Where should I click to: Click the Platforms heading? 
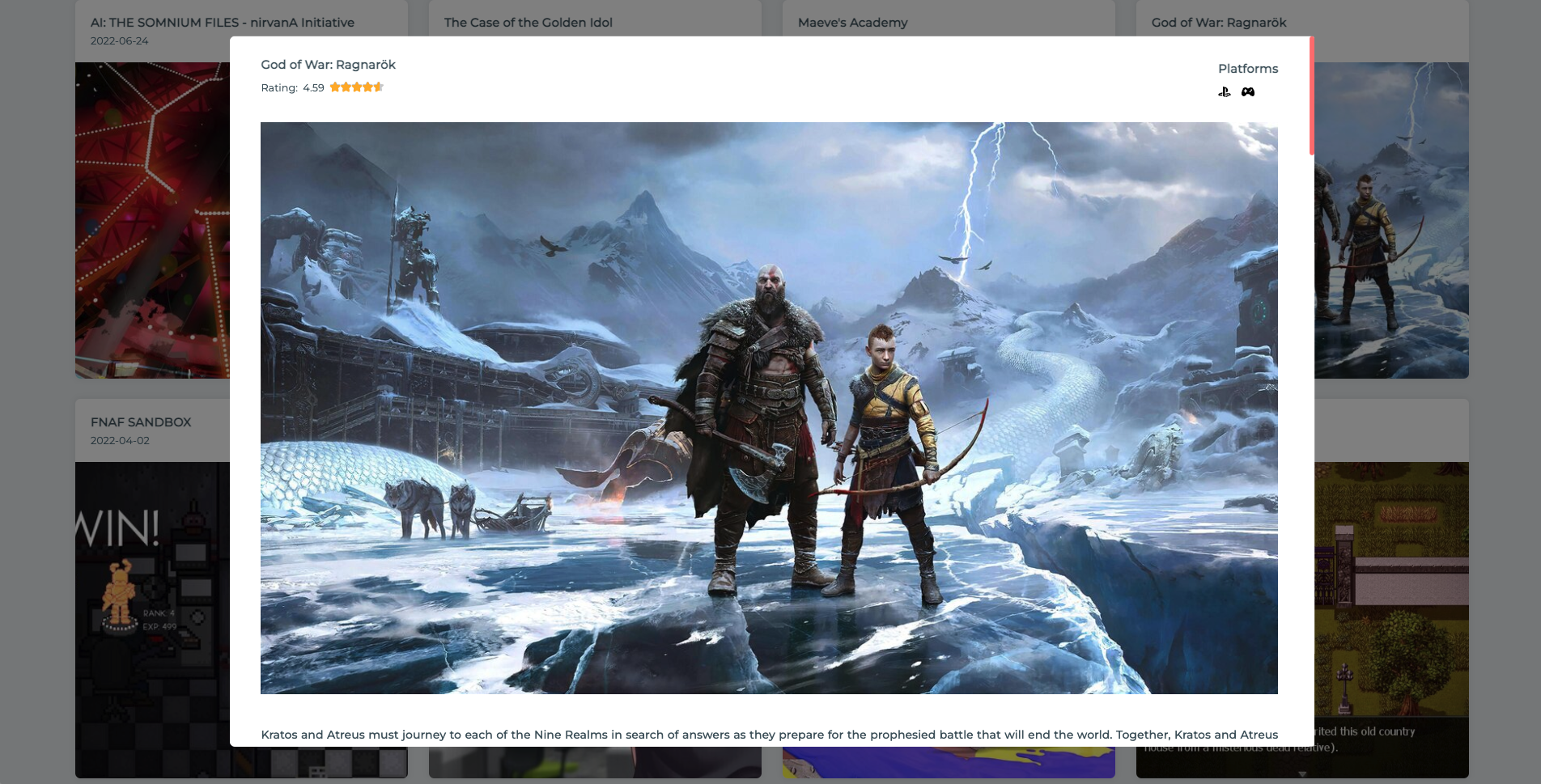coord(1248,69)
